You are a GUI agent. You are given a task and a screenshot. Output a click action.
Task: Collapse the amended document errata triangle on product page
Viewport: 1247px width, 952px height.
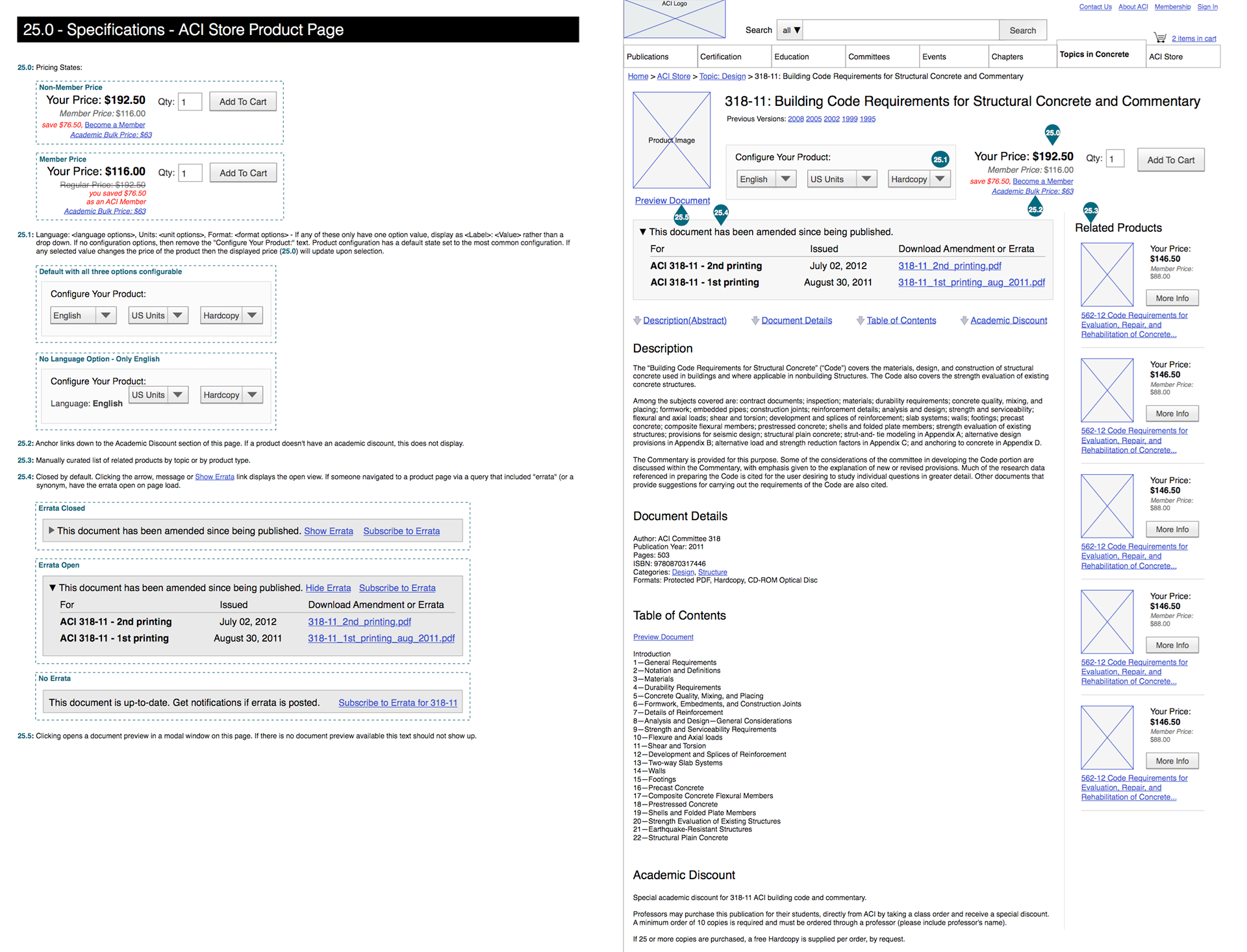click(642, 232)
